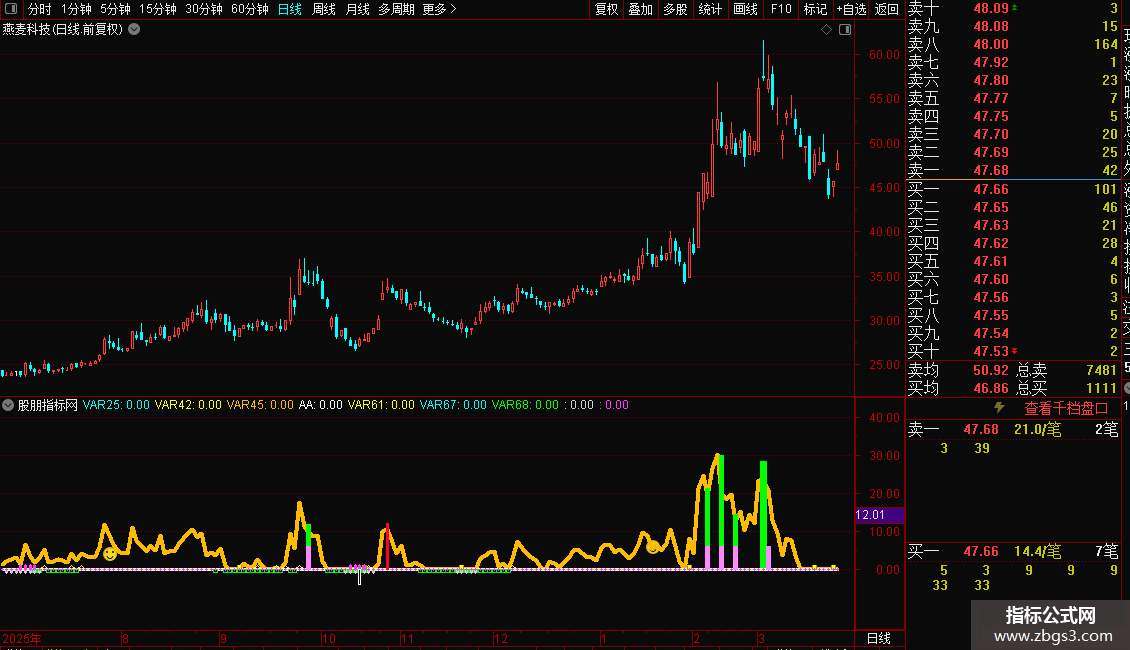This screenshot has width=1130, height=650.
Task: Select the 卖八 row at 48.00
Action: (1013, 44)
